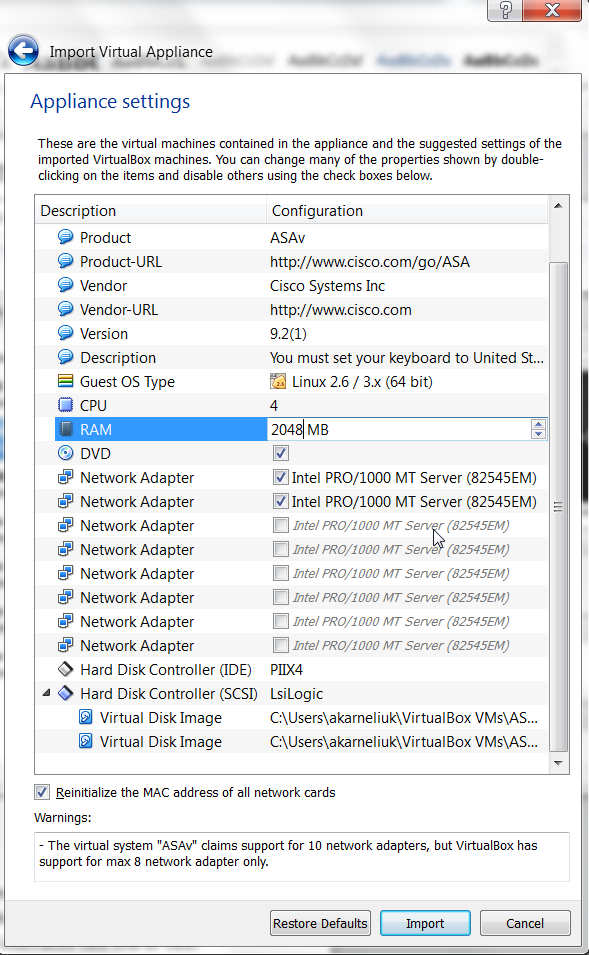The width and height of the screenshot is (589, 955).
Task: Click the first Virtual Disk Image icon
Action: 86,717
